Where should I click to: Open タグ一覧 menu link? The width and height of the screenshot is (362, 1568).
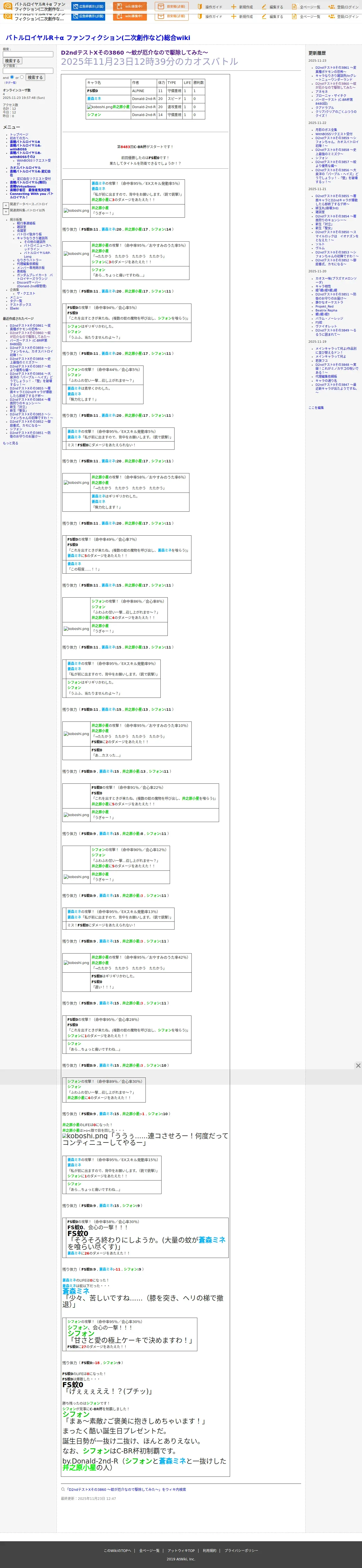(16, 301)
